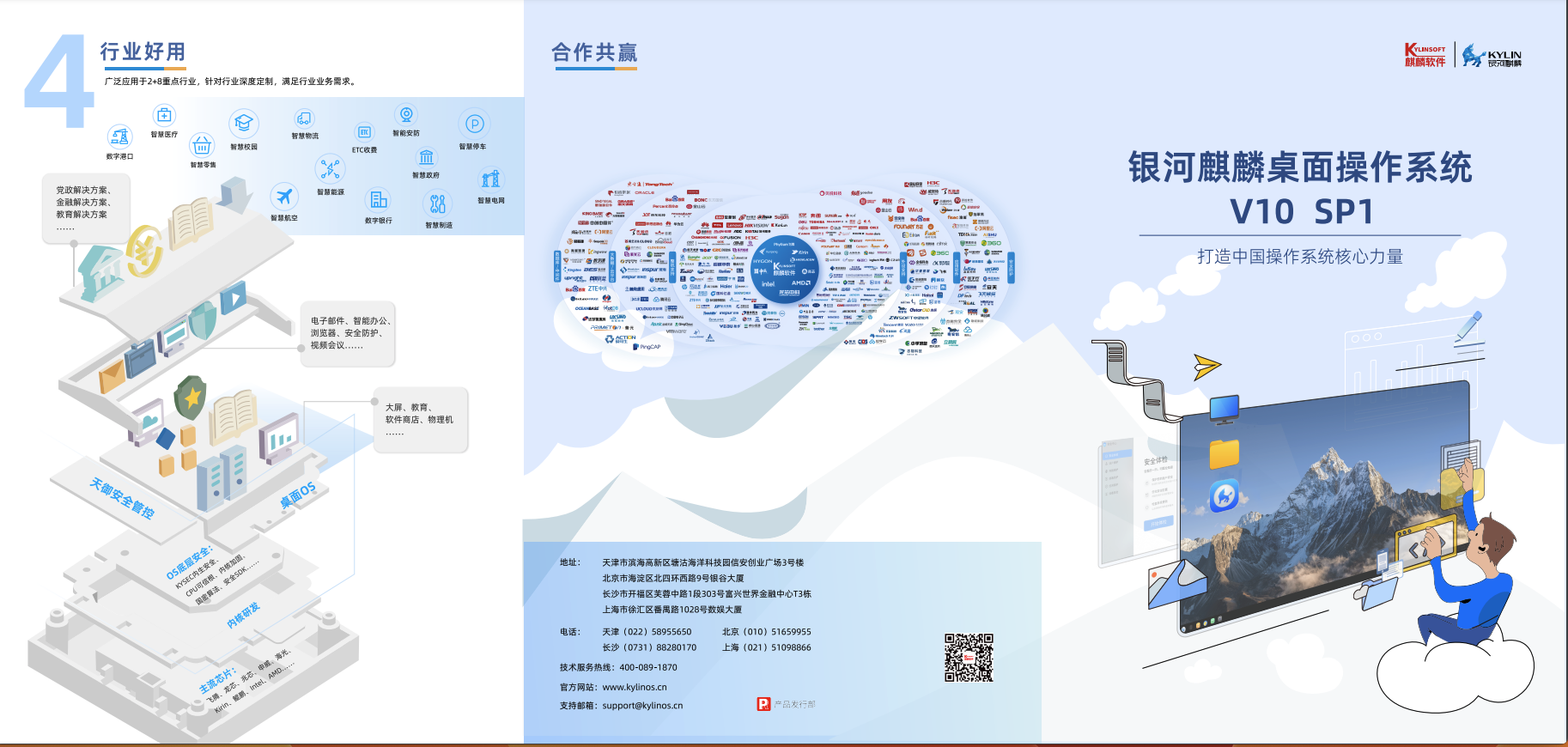
Task: Click the 数字银行 building icon
Action: click(378, 200)
